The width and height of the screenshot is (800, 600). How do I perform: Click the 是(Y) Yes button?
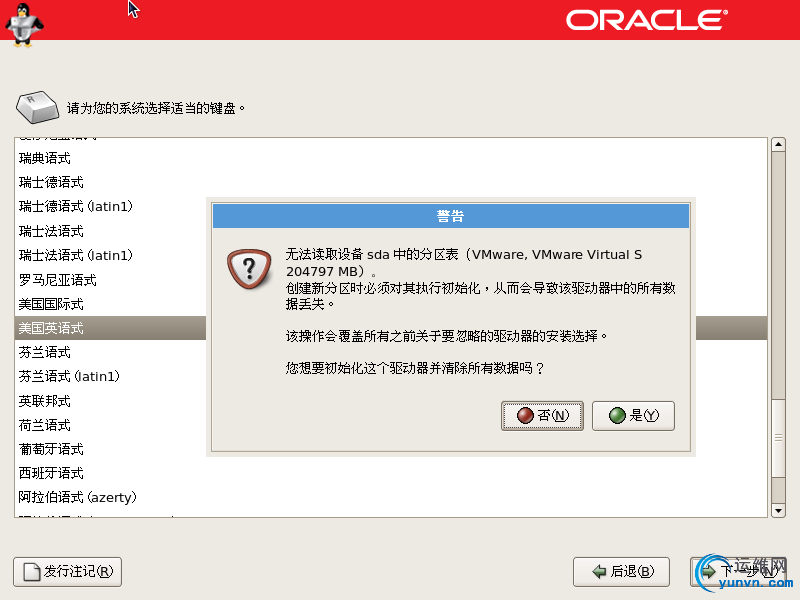tap(633, 416)
